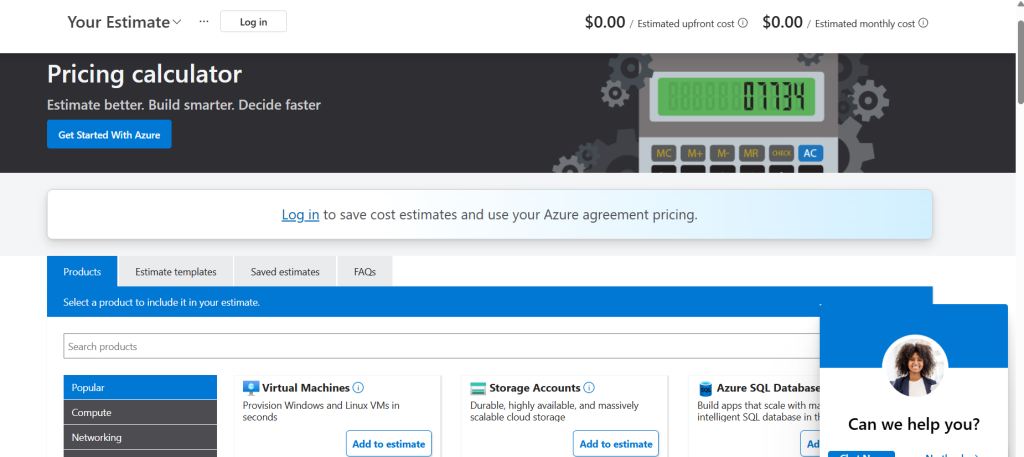The height and width of the screenshot is (457, 1024).
Task: Click the chat agent avatar photo
Action: click(914, 367)
